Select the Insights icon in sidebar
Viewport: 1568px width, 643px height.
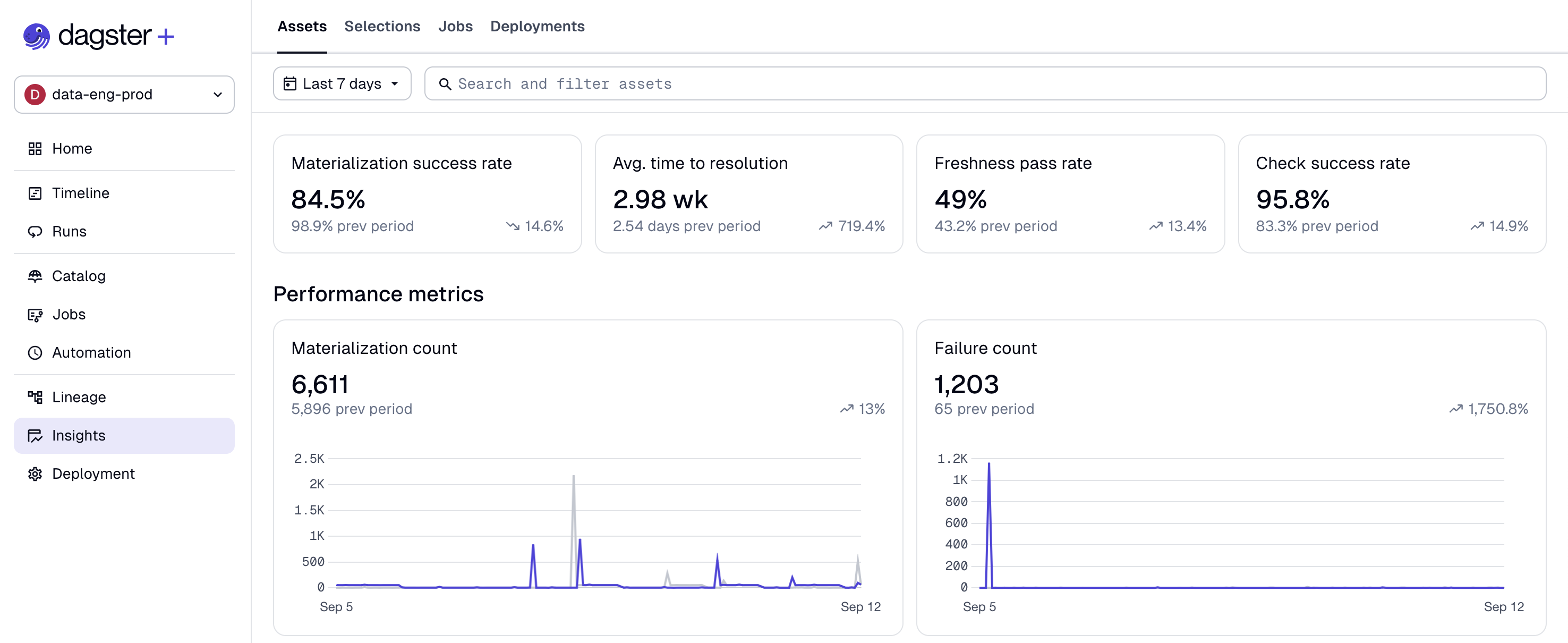(x=35, y=435)
